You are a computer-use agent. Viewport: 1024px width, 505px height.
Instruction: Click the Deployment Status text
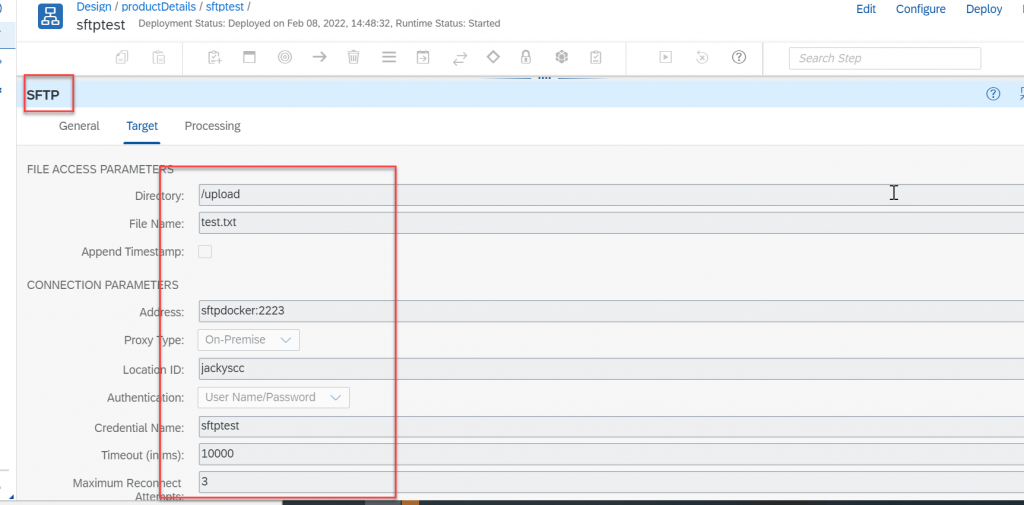click(x=319, y=24)
